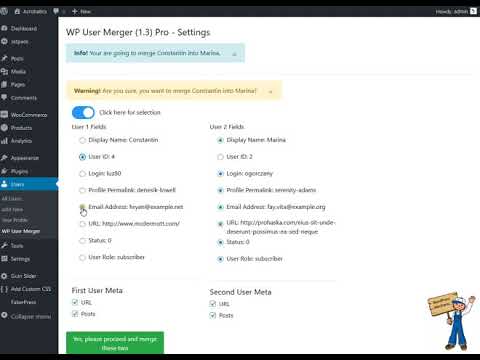Uncheck Posts under First User Meta

point(75,314)
